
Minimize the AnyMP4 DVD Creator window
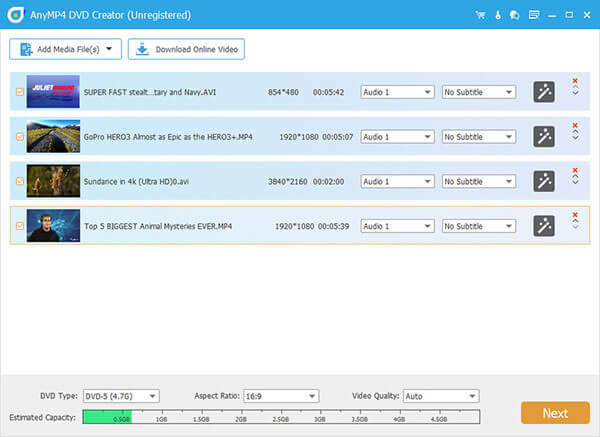[x=552, y=16]
